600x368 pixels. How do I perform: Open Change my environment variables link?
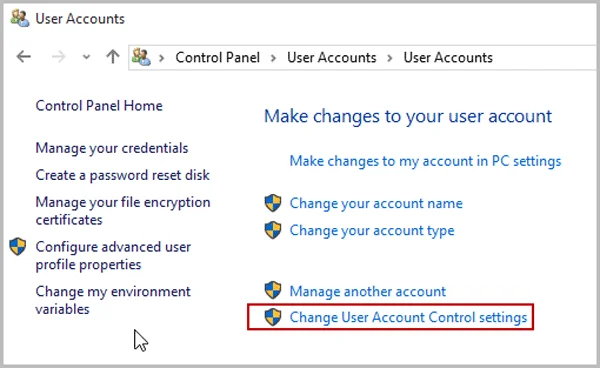click(113, 300)
